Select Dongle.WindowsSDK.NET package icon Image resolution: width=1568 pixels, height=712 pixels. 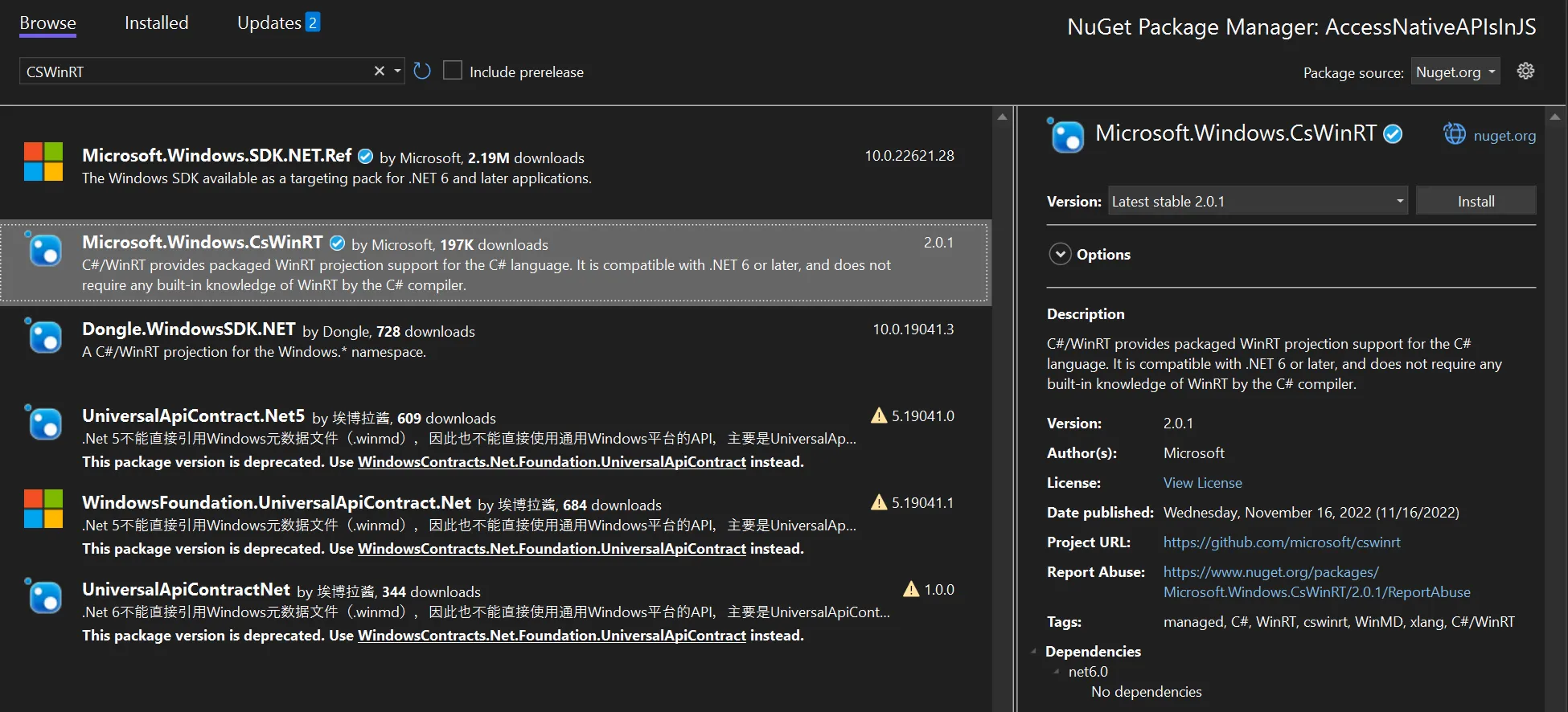click(x=43, y=335)
